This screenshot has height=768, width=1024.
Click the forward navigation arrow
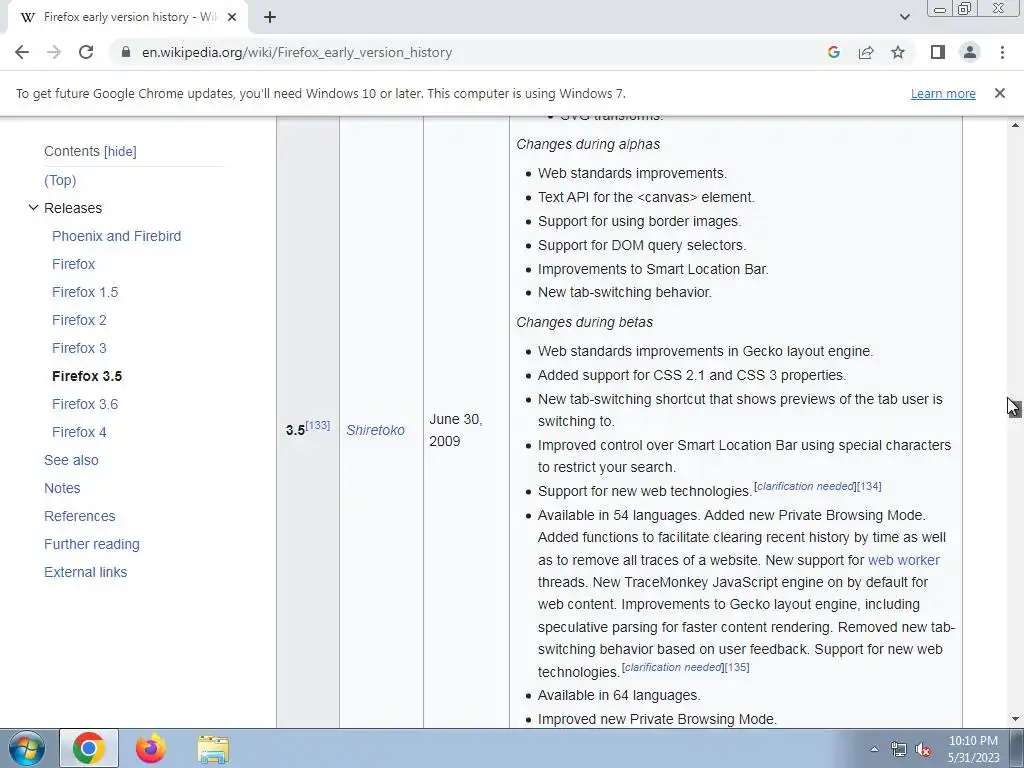(x=54, y=52)
